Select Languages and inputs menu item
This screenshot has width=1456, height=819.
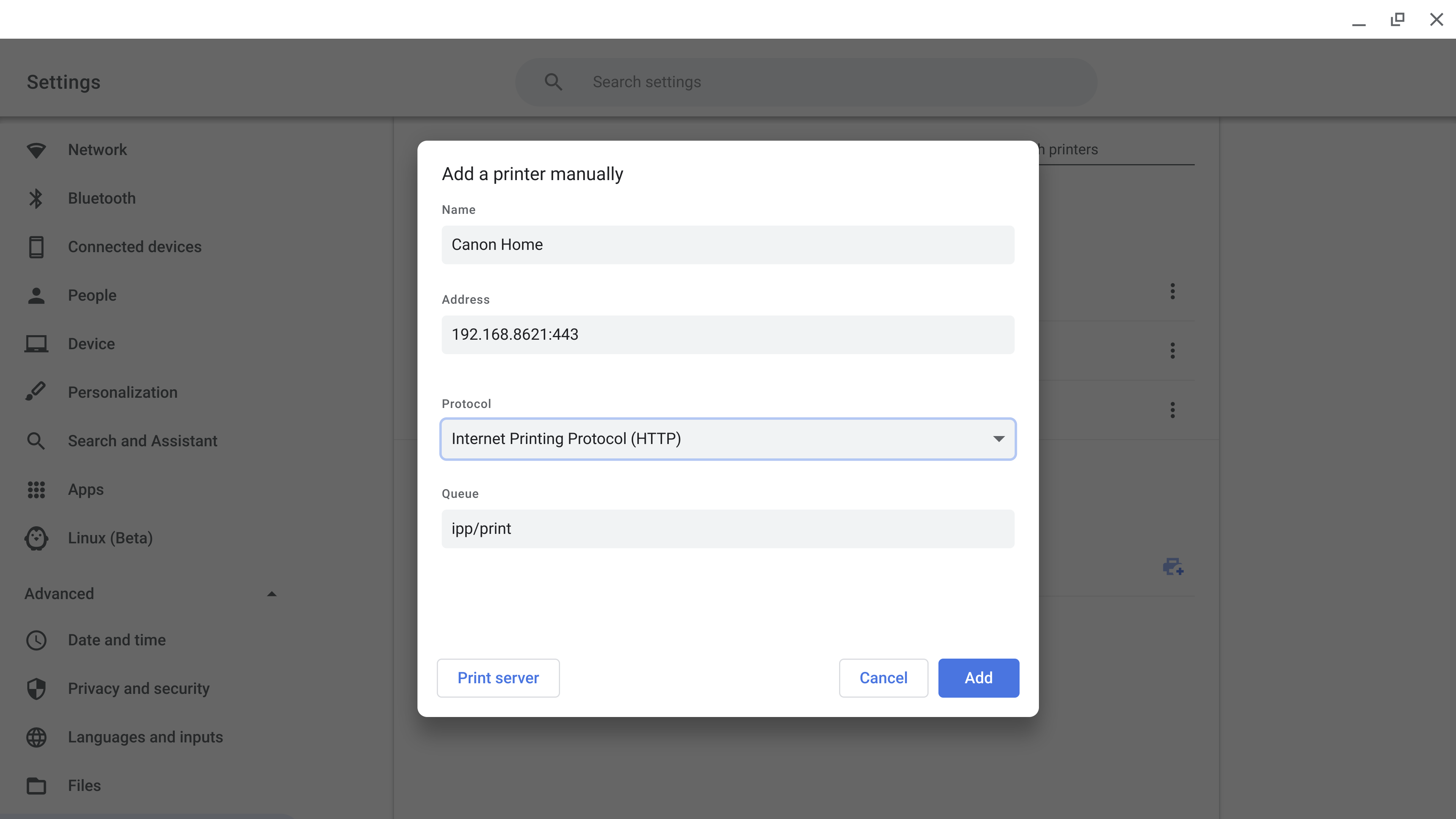[145, 737]
